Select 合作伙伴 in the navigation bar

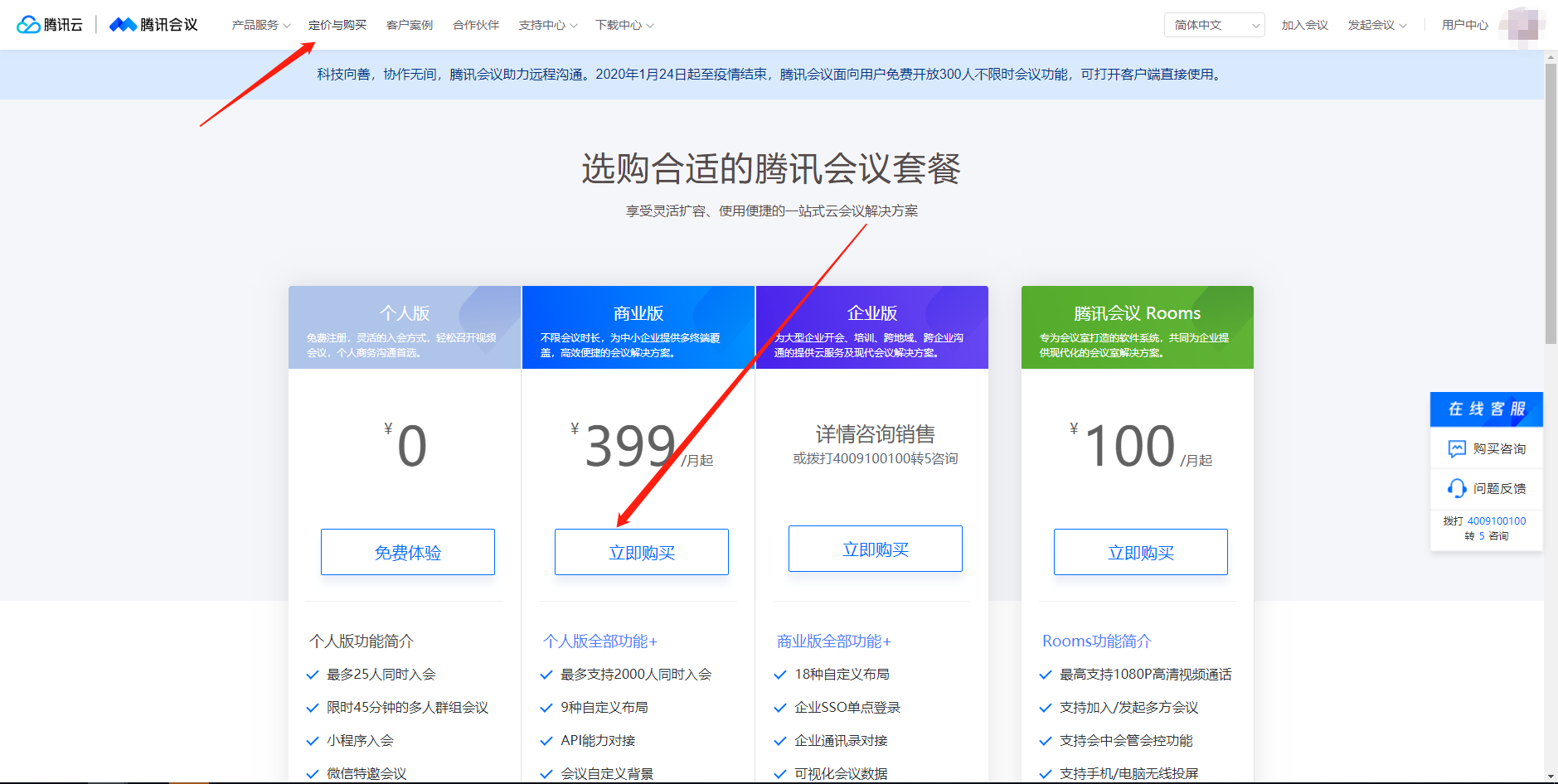(x=476, y=25)
